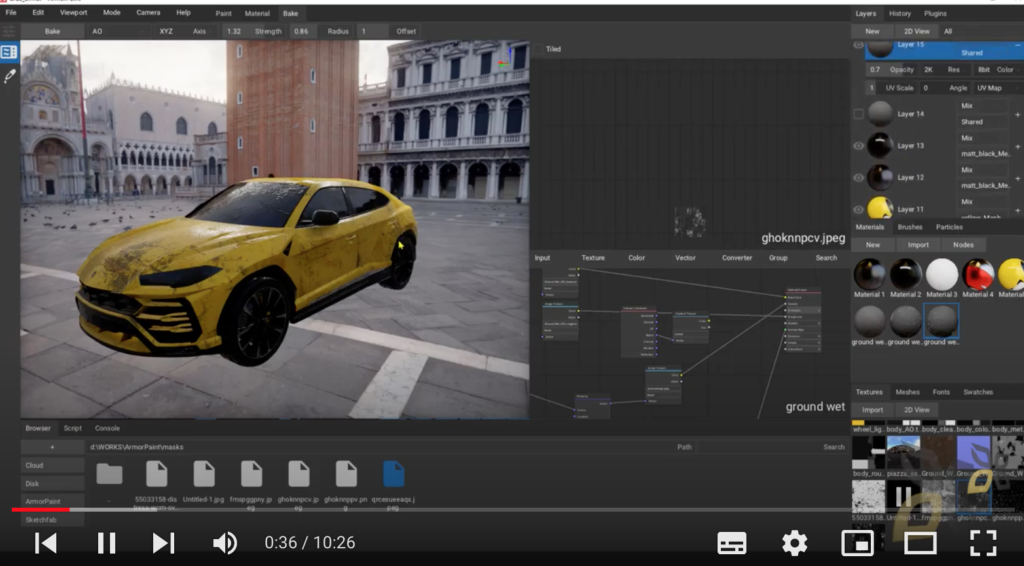Adjust the Strength slider value 1.32
The width and height of the screenshot is (1024, 566).
point(253,31)
